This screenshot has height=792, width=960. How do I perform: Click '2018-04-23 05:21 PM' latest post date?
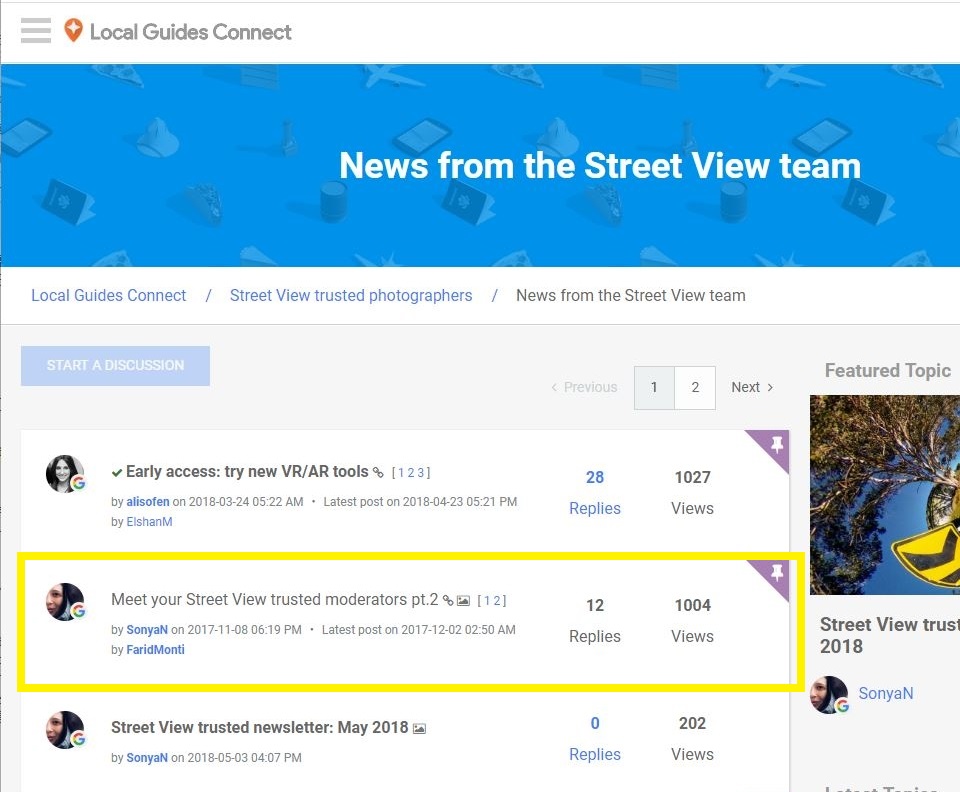tap(460, 502)
